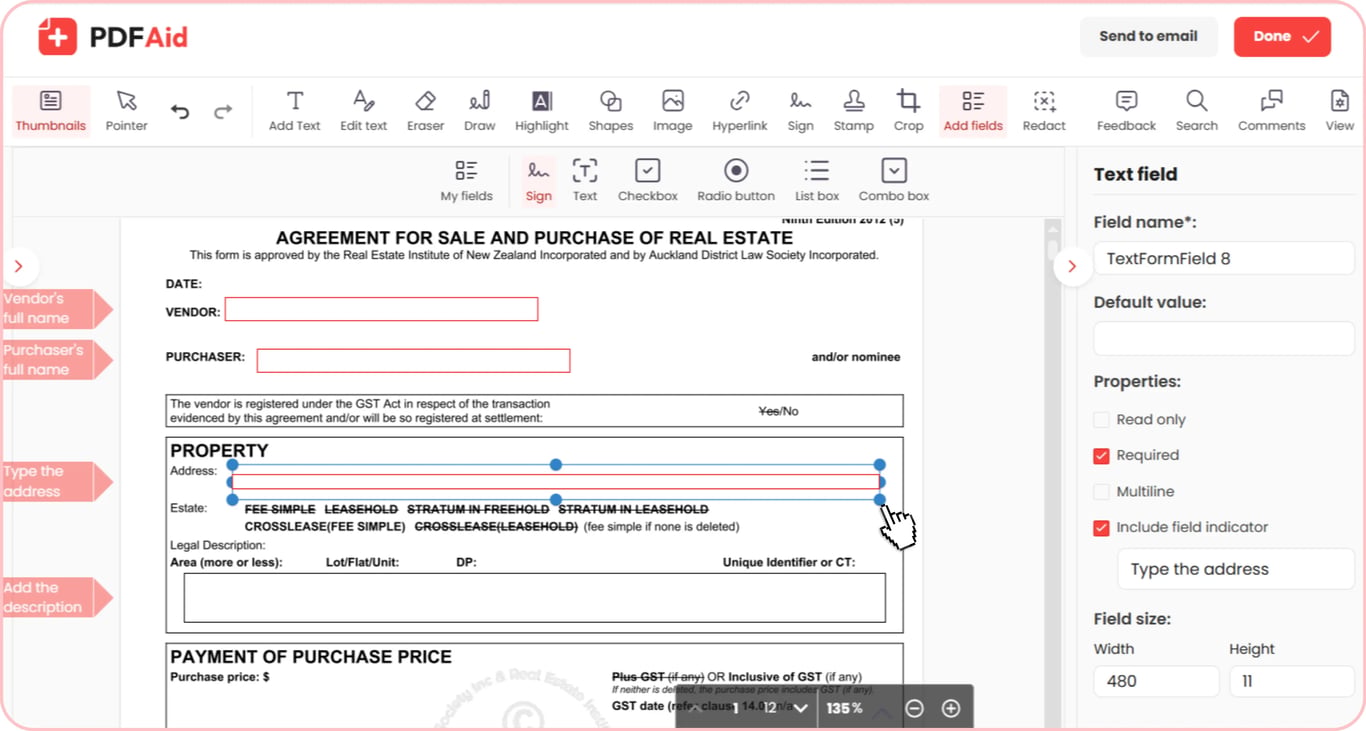The width and height of the screenshot is (1366, 731).
Task: Activate the Crop tool
Action: click(x=908, y=111)
